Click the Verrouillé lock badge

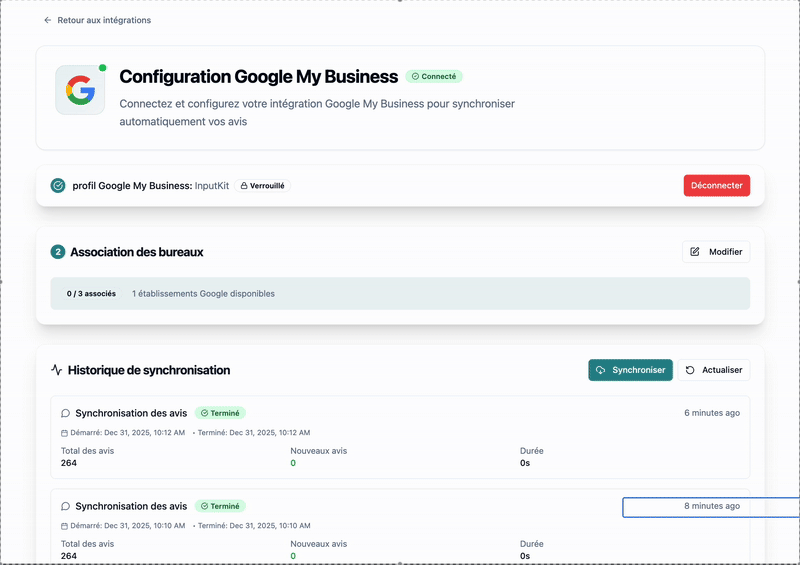pyautogui.click(x=262, y=186)
